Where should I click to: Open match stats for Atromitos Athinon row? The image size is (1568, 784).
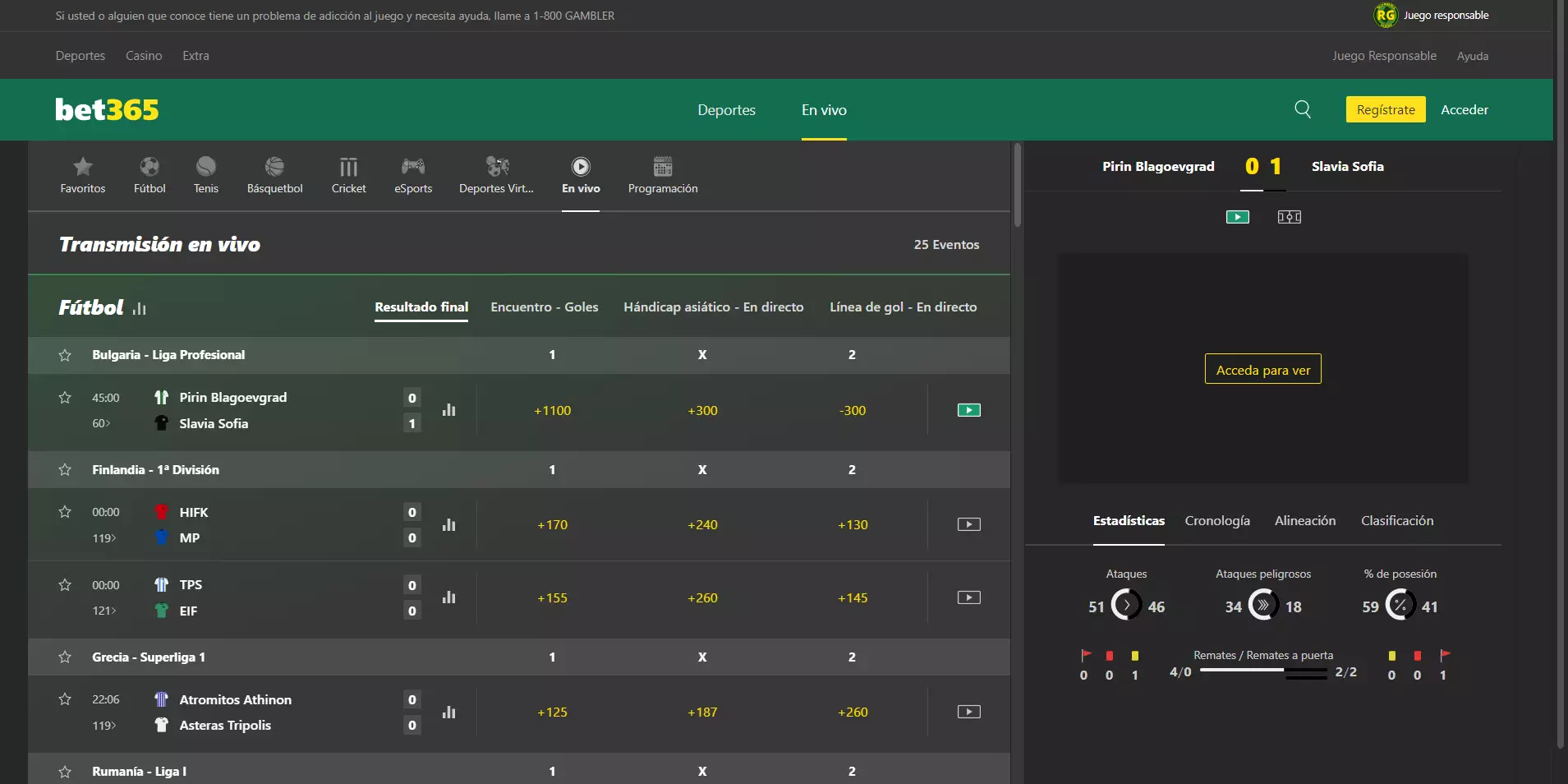(448, 712)
